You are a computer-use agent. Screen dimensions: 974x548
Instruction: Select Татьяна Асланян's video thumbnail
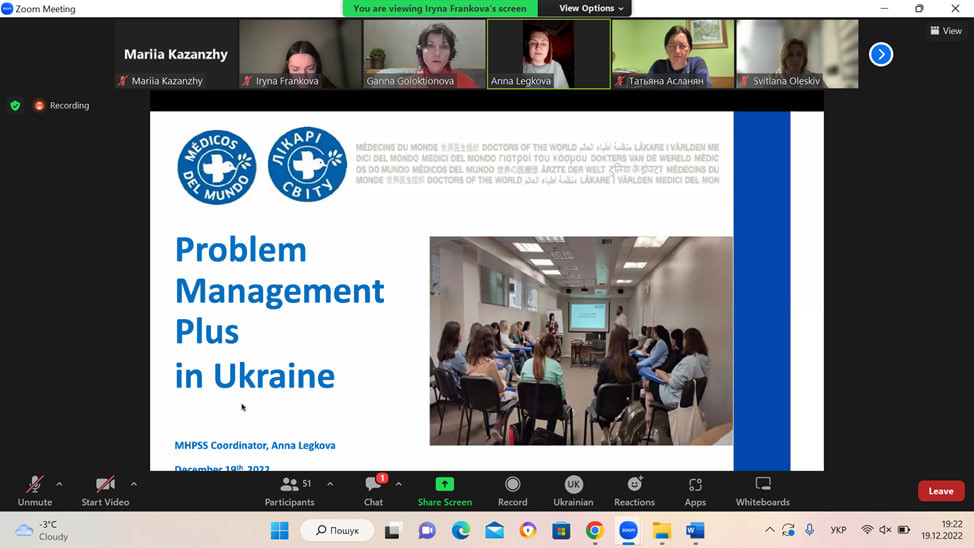coord(673,54)
